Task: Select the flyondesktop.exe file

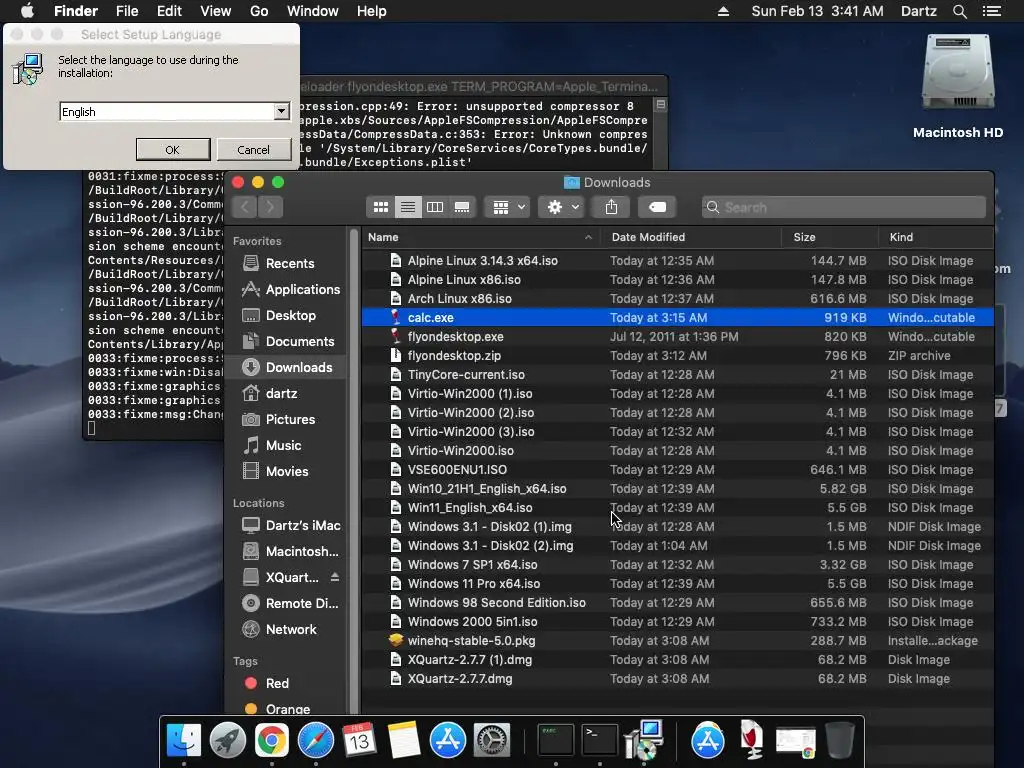Action: [678, 337]
